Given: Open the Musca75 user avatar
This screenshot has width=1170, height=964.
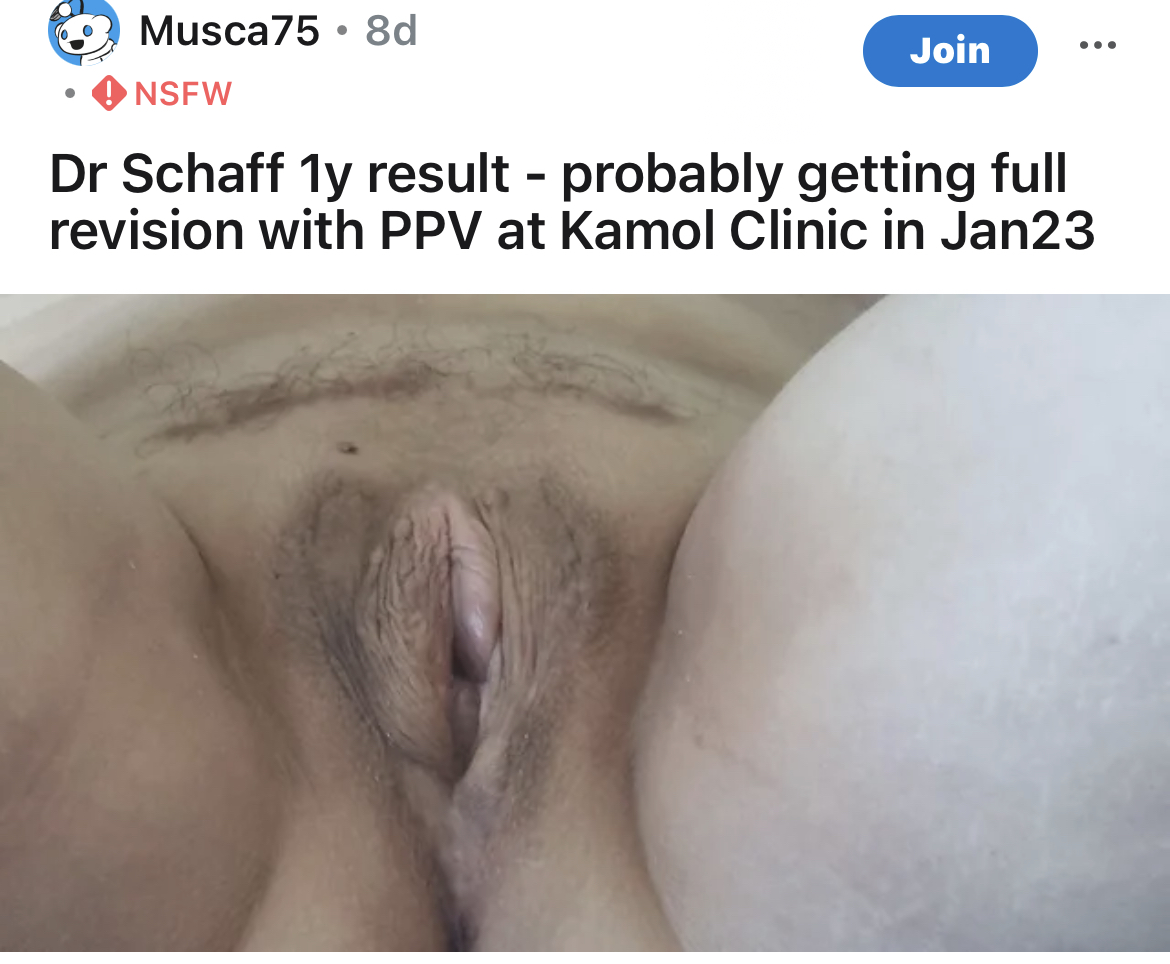Looking at the screenshot, I should (x=84, y=32).
